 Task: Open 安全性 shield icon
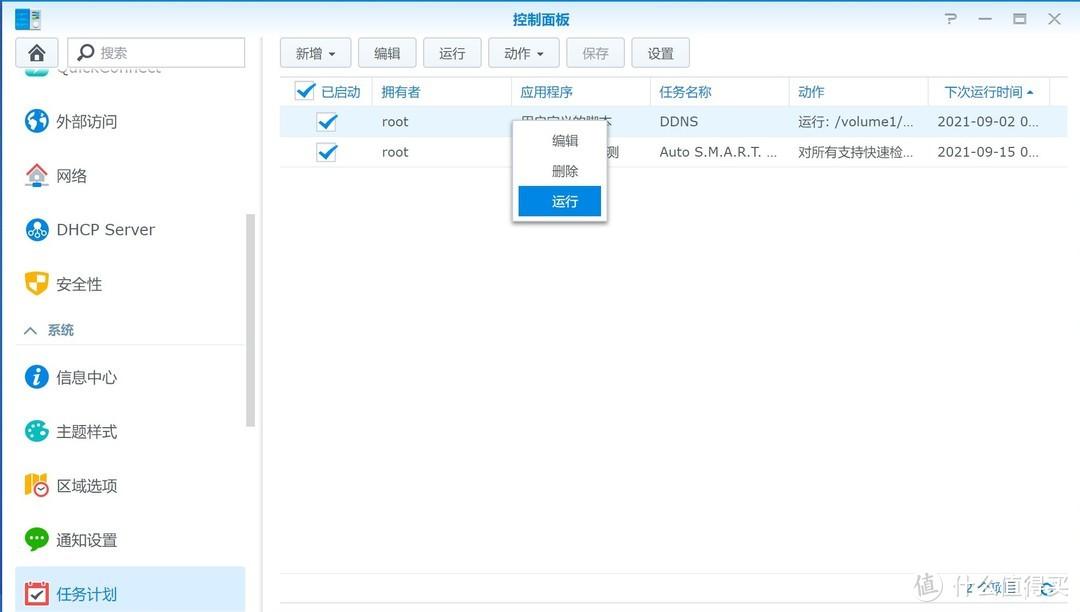pos(37,284)
